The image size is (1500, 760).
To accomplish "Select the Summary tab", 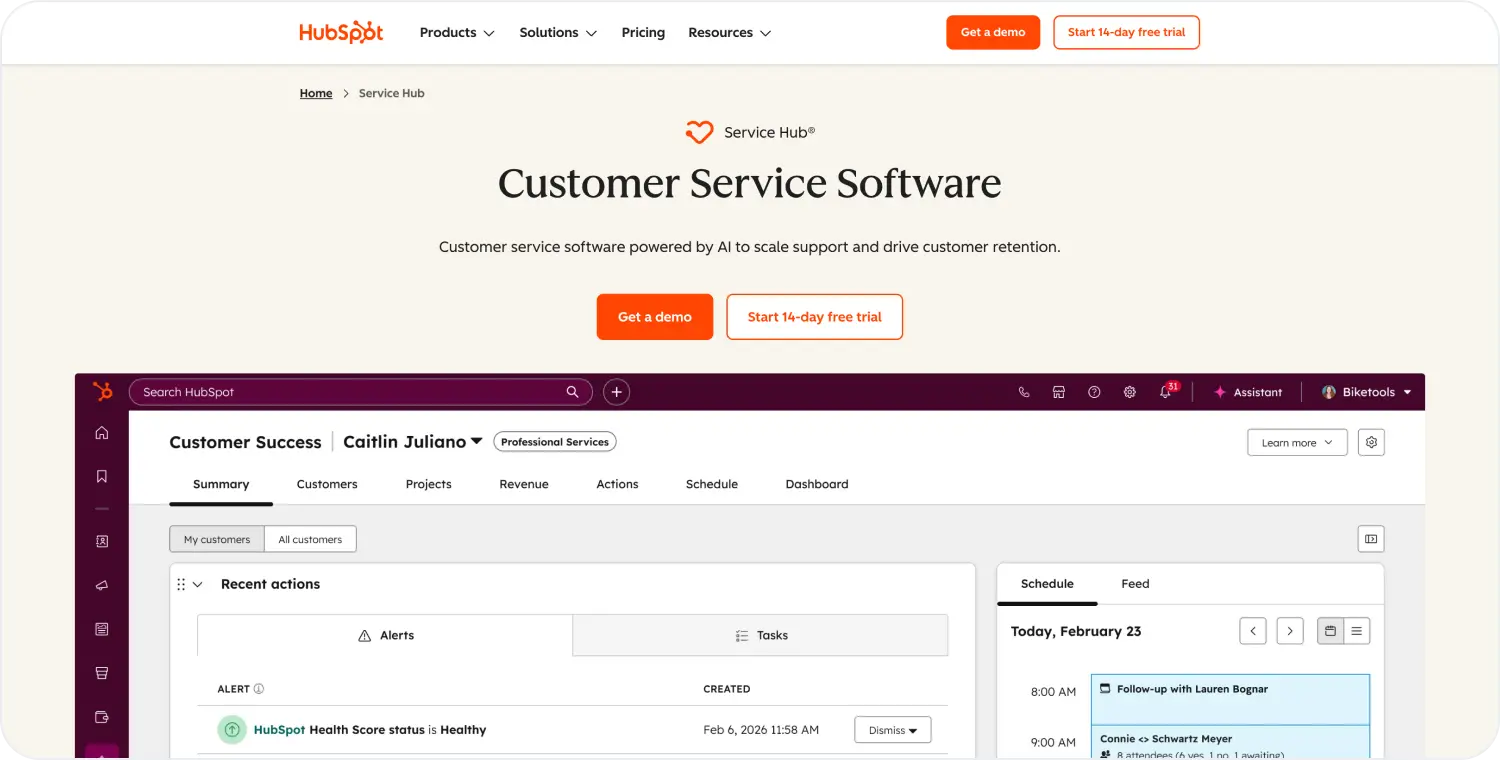I will [221, 484].
